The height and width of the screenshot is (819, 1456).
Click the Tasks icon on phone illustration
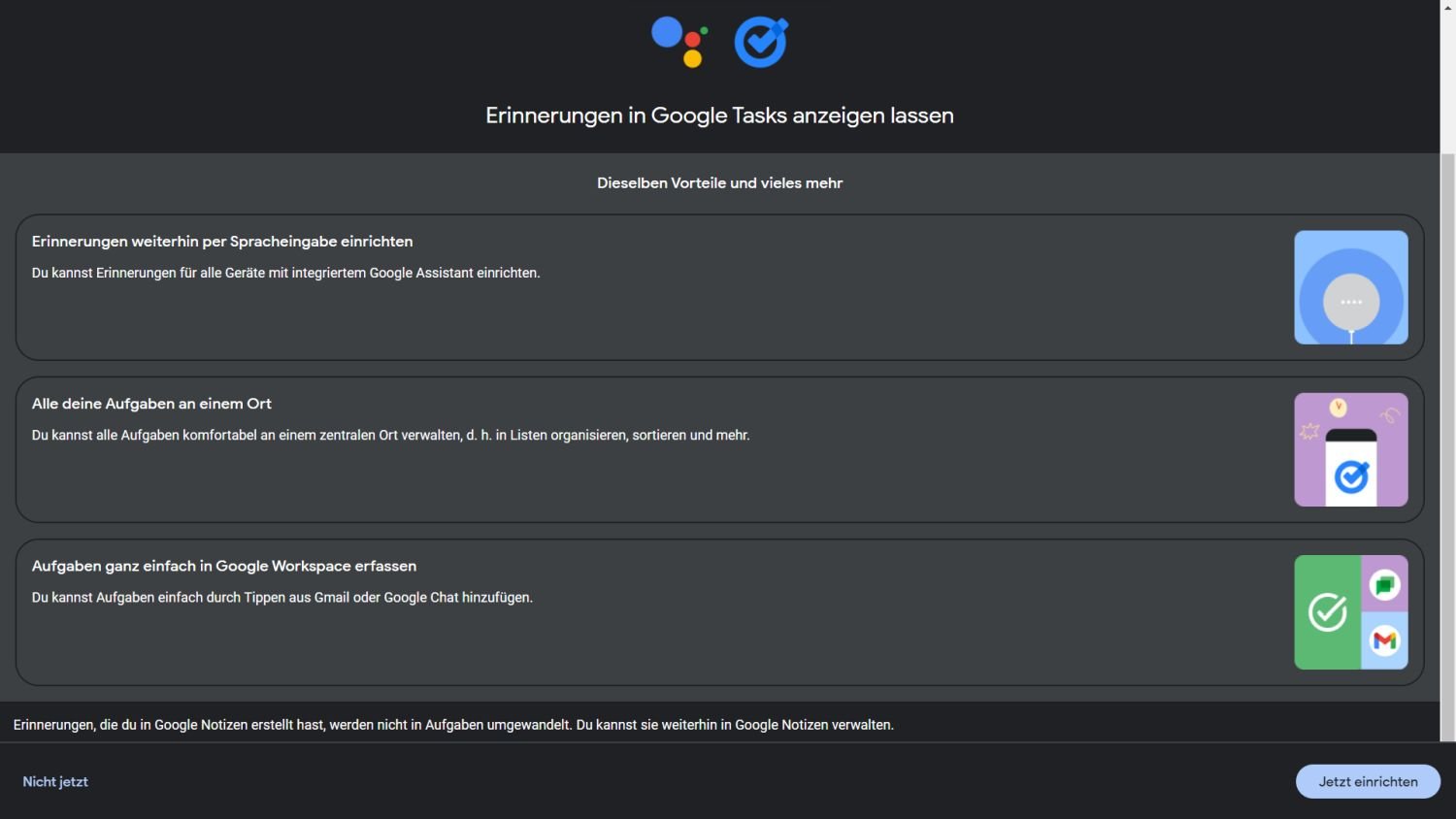click(1351, 476)
